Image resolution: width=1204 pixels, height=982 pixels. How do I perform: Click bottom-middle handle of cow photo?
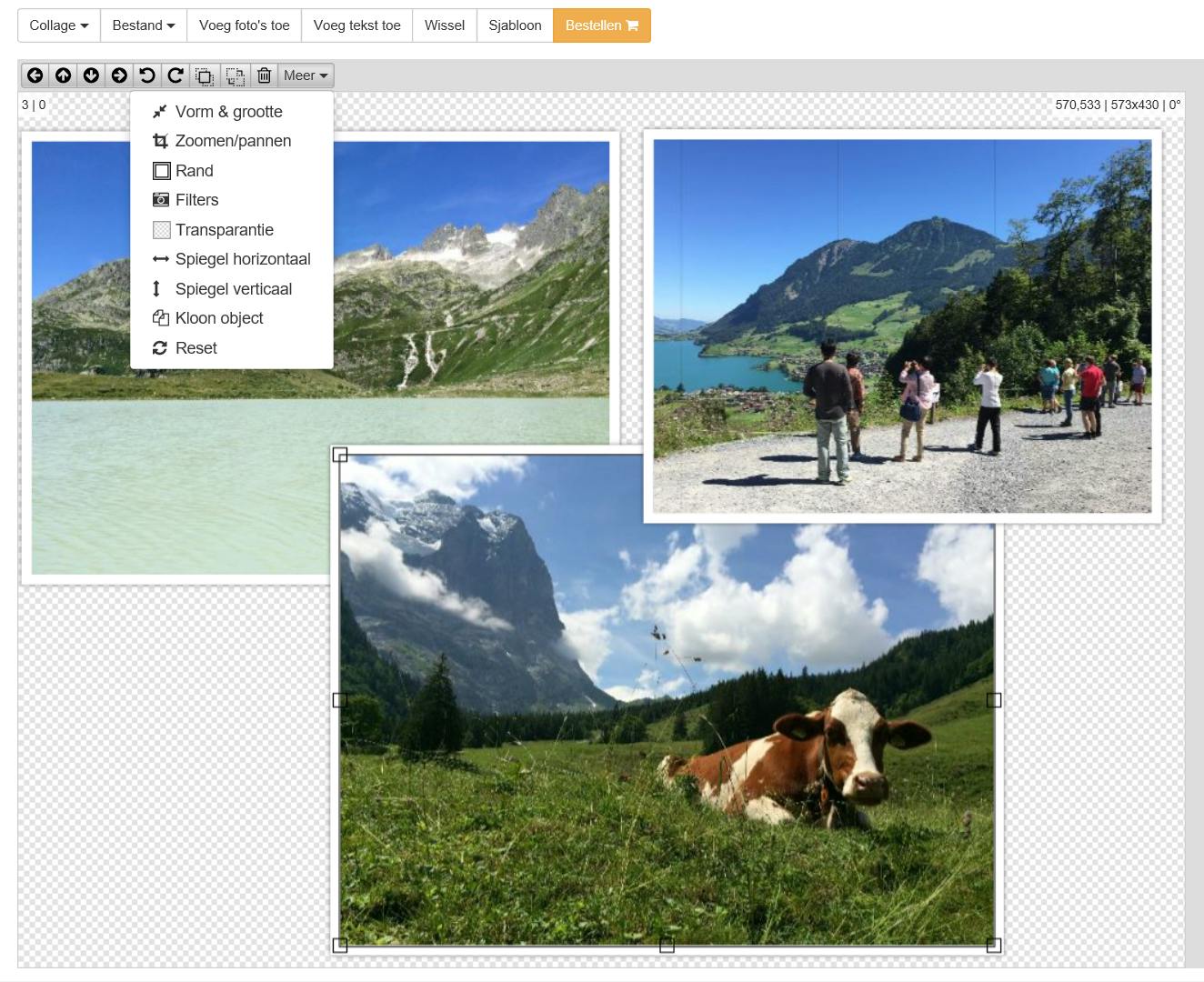coord(667,946)
